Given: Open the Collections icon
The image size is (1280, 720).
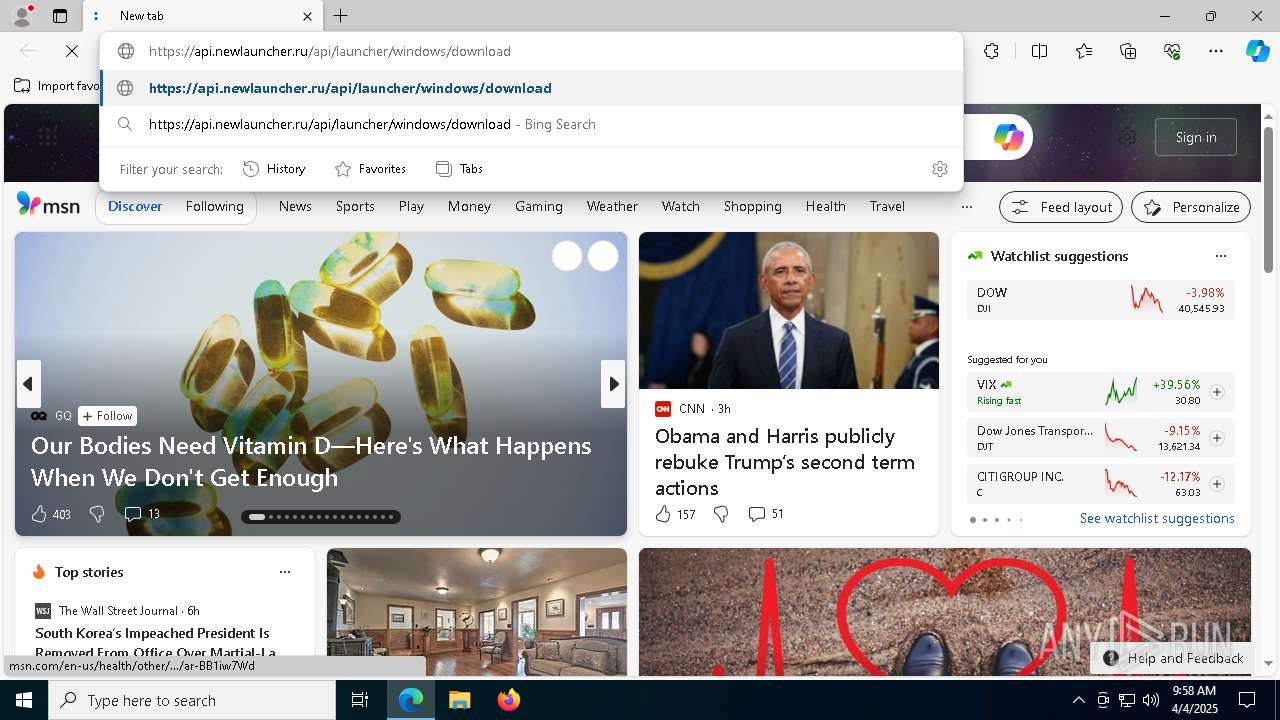Looking at the screenshot, I should pyautogui.click(x=1128, y=51).
